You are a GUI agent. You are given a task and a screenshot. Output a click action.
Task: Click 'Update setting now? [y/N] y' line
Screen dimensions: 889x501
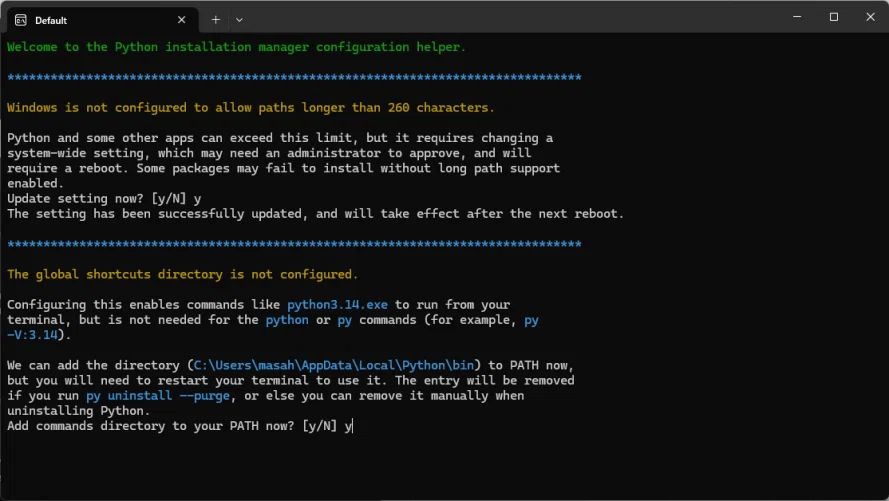104,199
